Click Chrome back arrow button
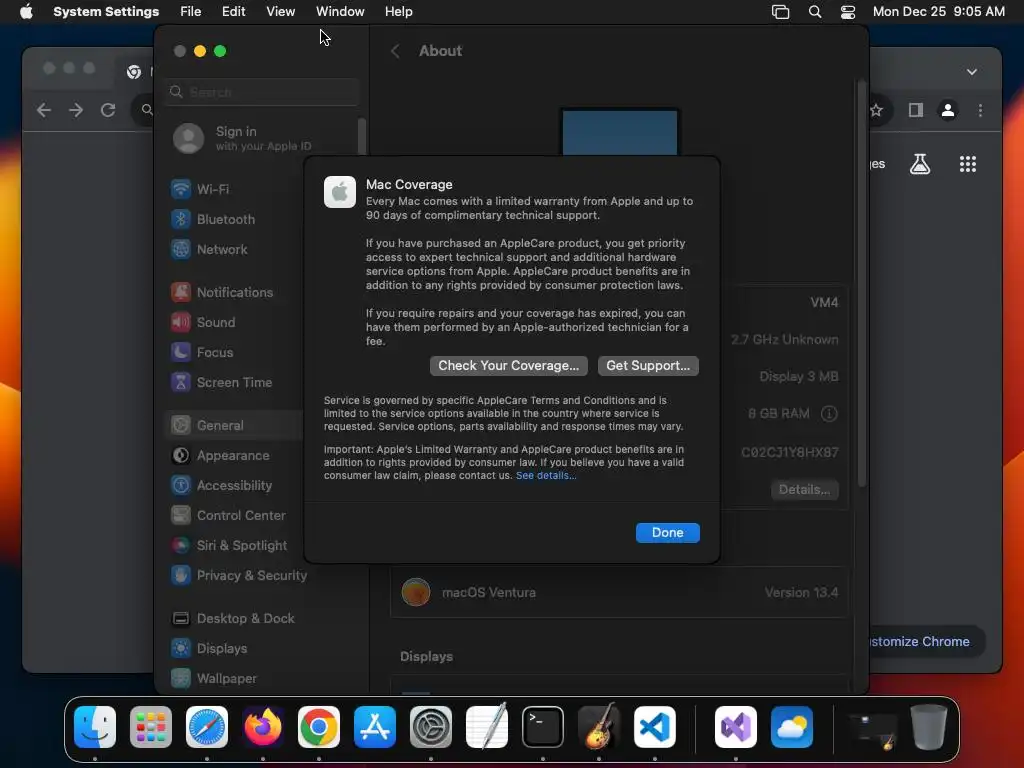The height and width of the screenshot is (768, 1024). (44, 110)
